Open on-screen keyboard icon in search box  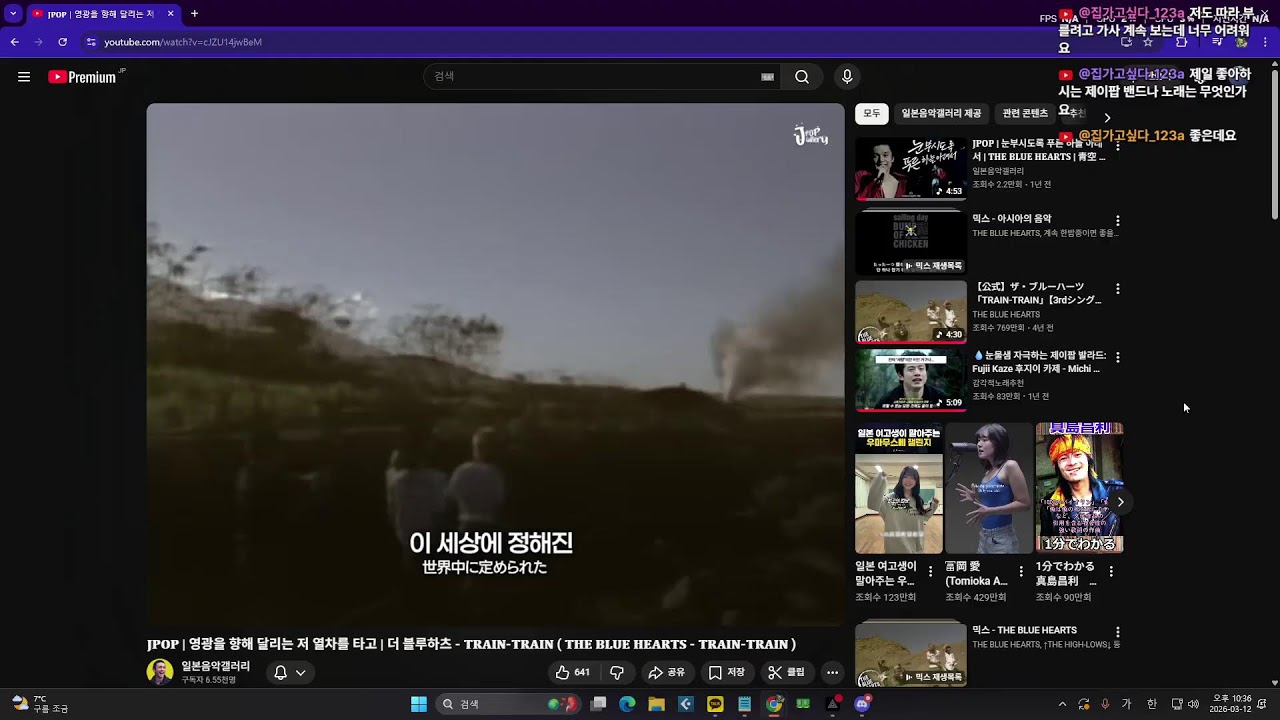767,77
